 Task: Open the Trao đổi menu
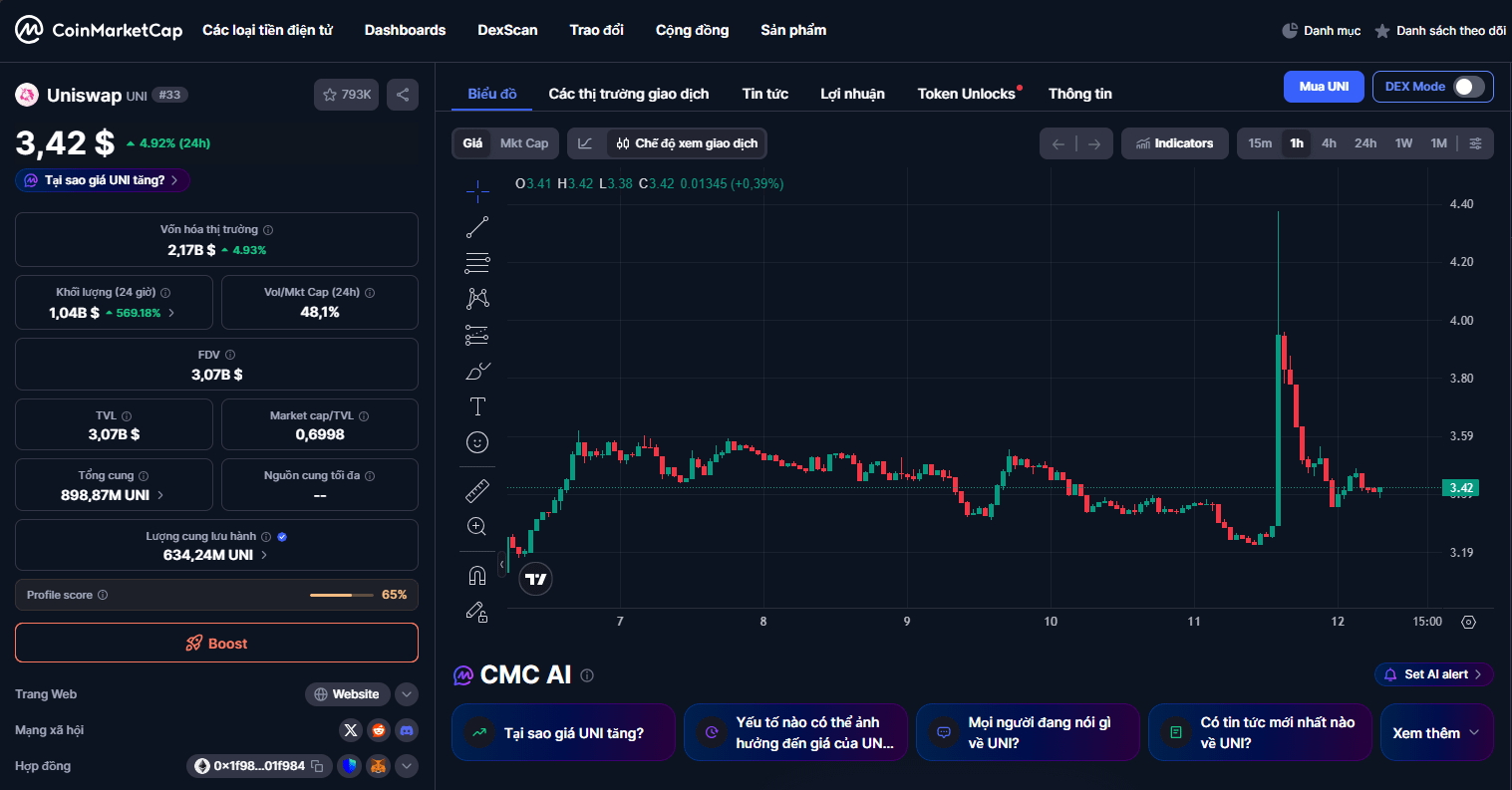tap(597, 30)
